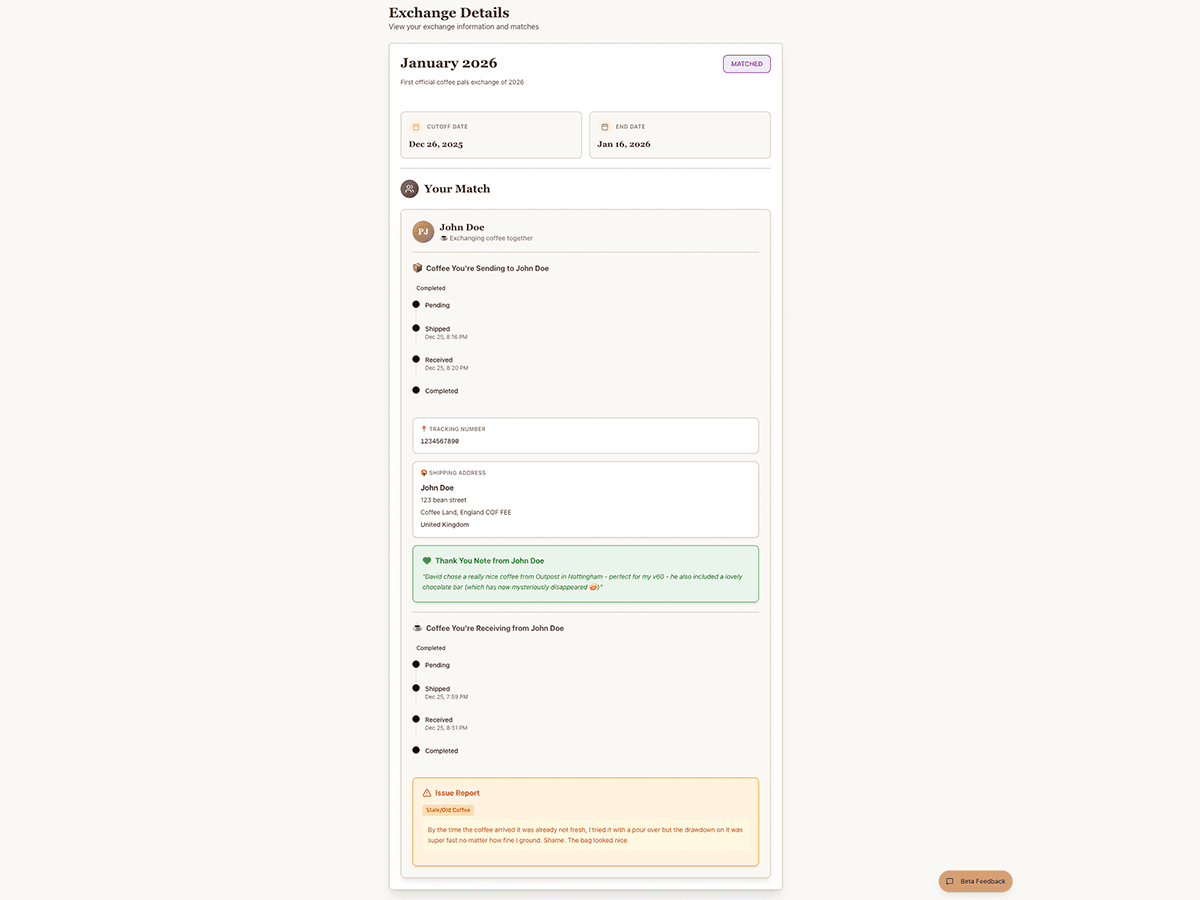
Task: Expand the Your Match section
Action: (456, 188)
